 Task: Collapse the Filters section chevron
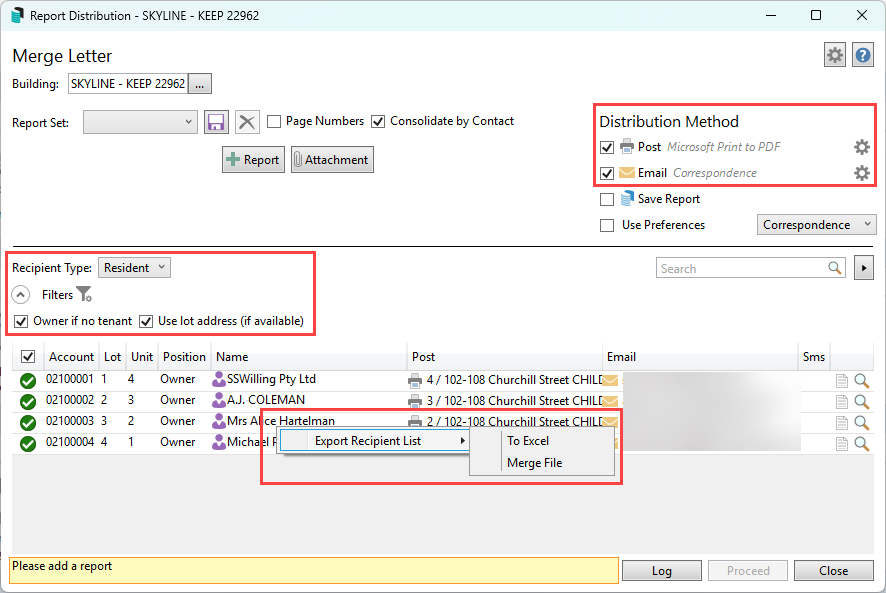coord(21,295)
